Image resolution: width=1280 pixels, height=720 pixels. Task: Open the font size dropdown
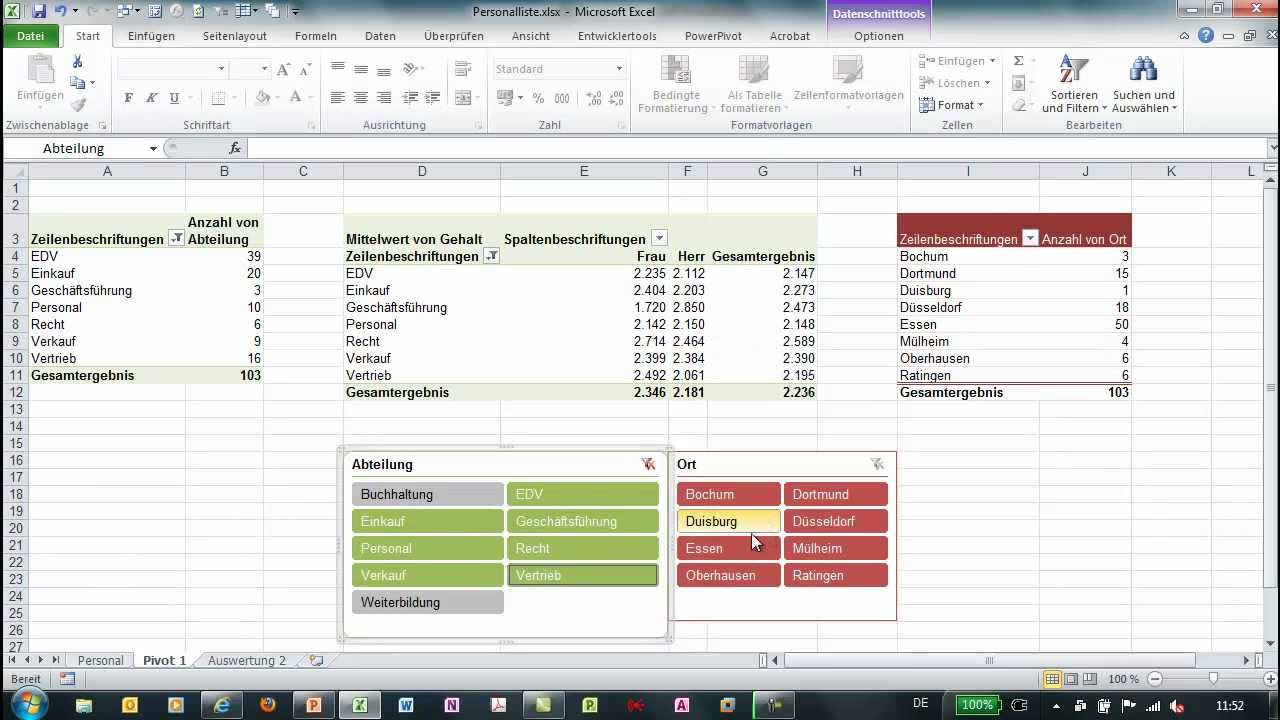coord(264,69)
